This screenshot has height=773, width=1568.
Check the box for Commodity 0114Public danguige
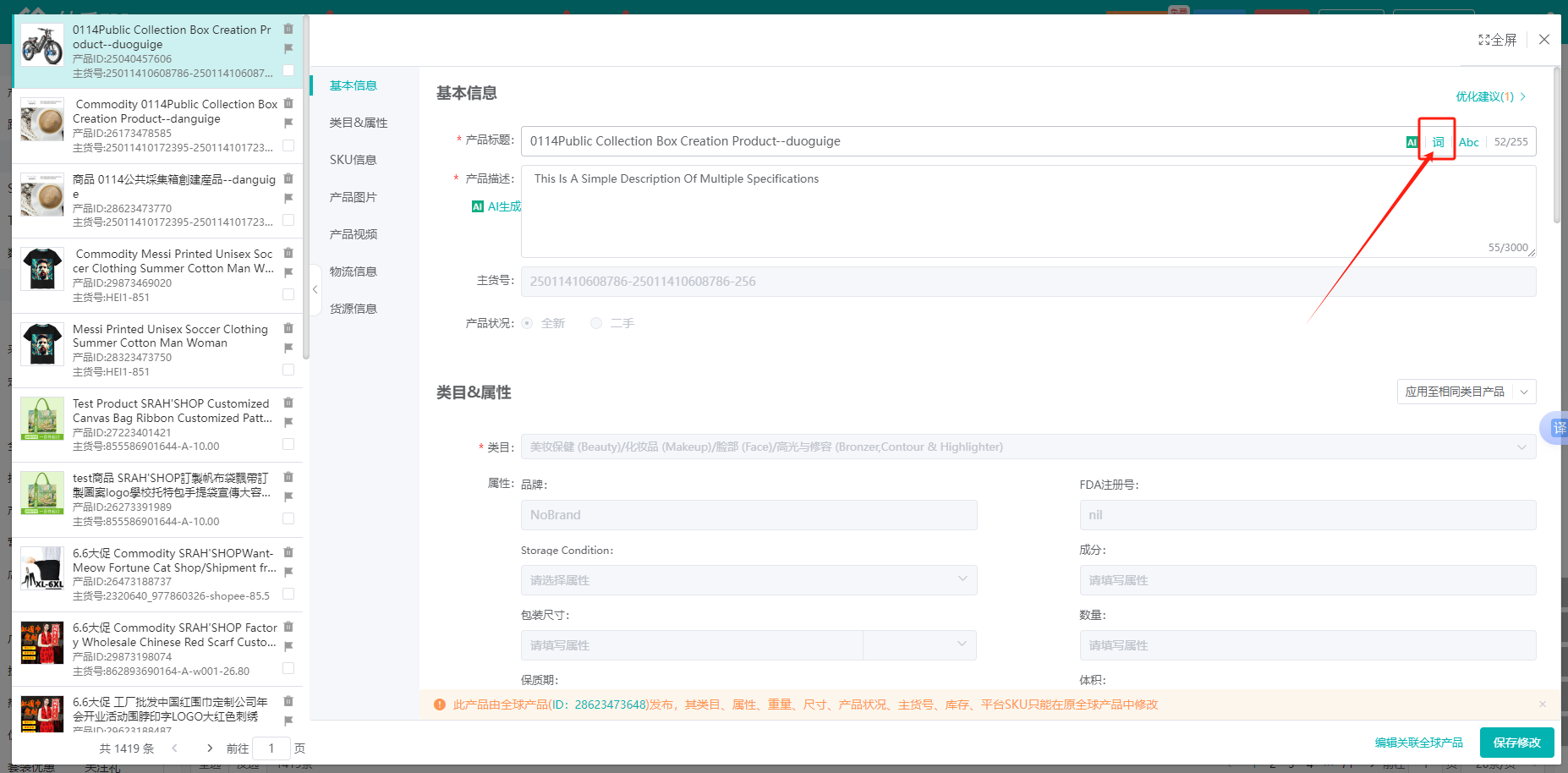pyautogui.click(x=288, y=145)
